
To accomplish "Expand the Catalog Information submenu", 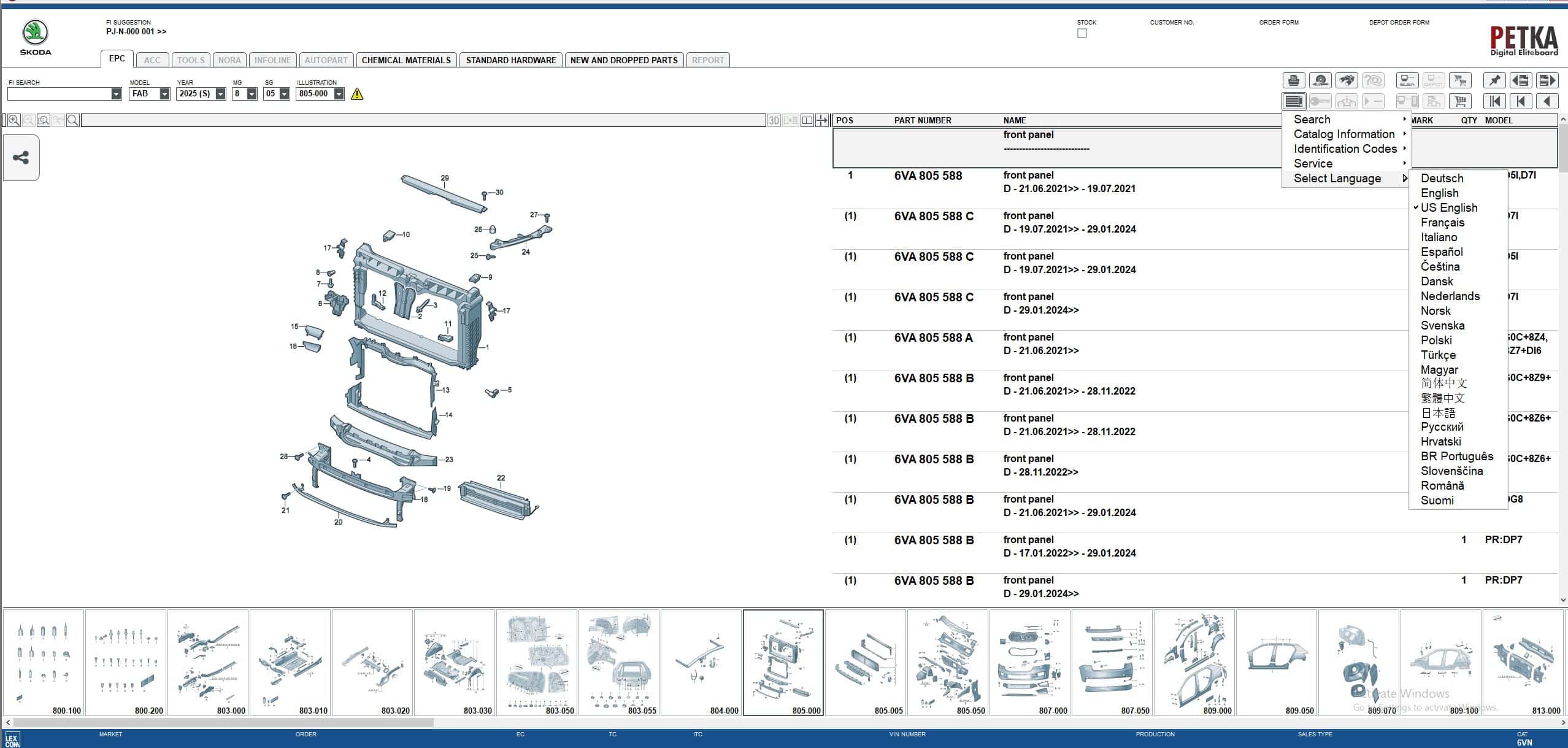I will pos(1347,134).
